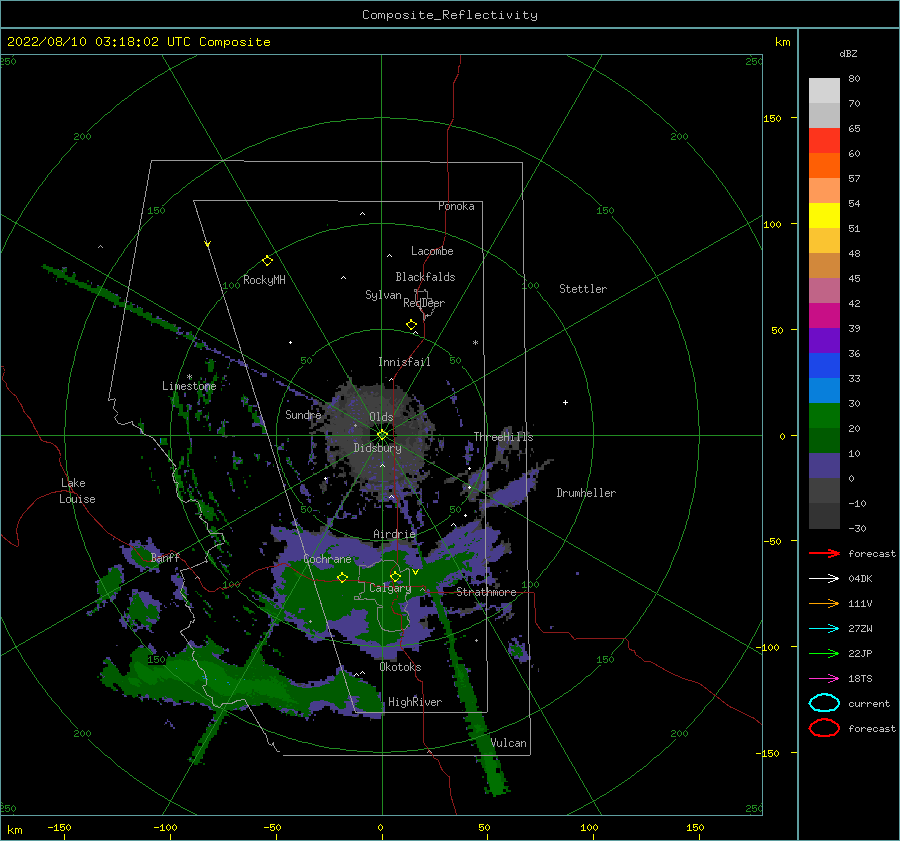This screenshot has width=900, height=841.
Task: Click the Blackfalds label on map
Action: (425, 277)
